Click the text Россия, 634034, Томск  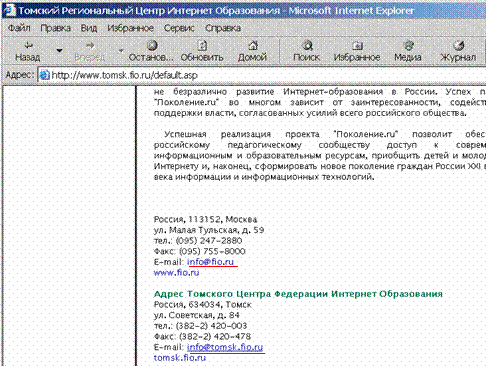coord(203,305)
